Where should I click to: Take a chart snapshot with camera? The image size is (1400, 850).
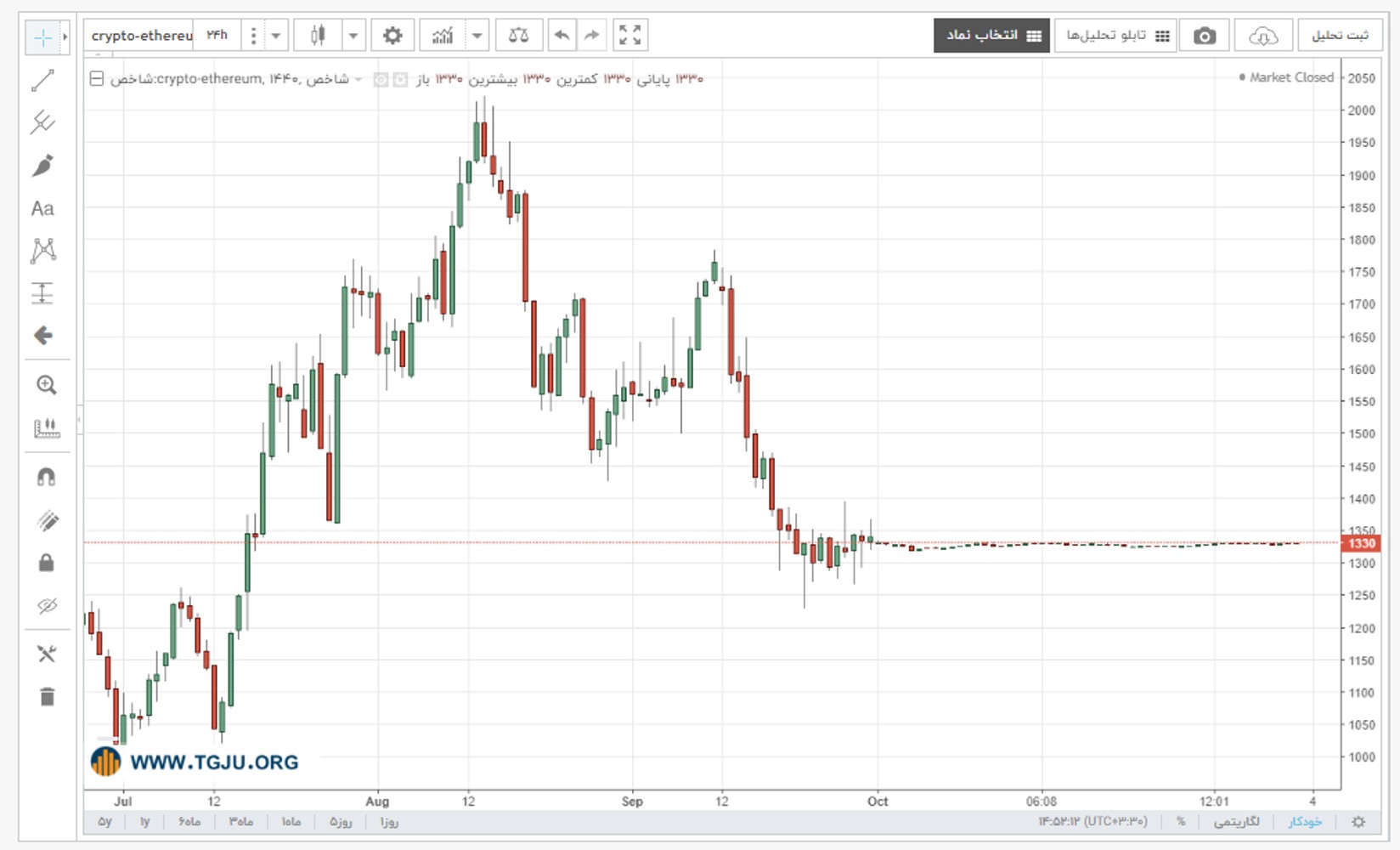pos(1204,36)
